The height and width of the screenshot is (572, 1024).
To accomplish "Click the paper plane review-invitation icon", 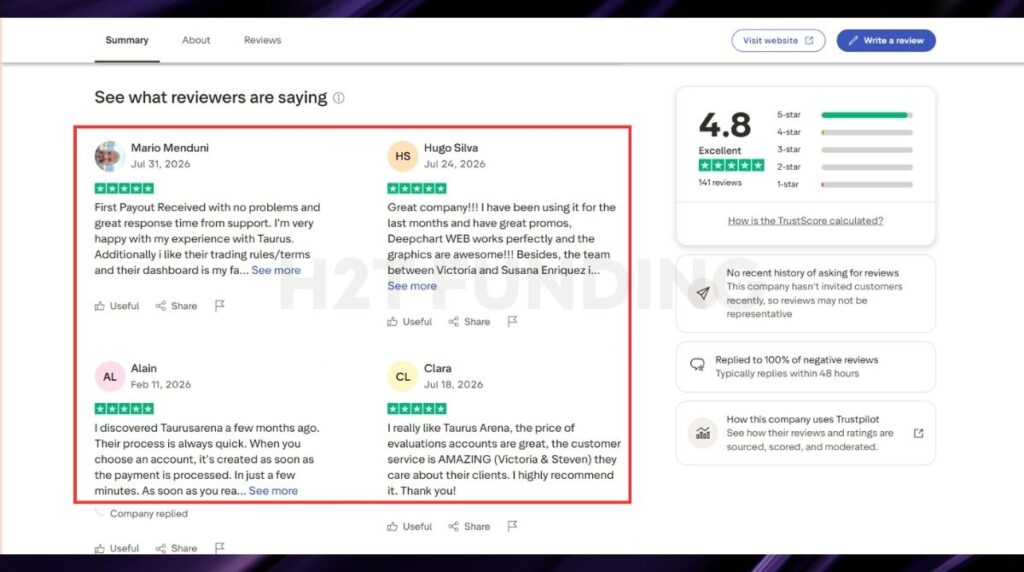I will [x=703, y=293].
